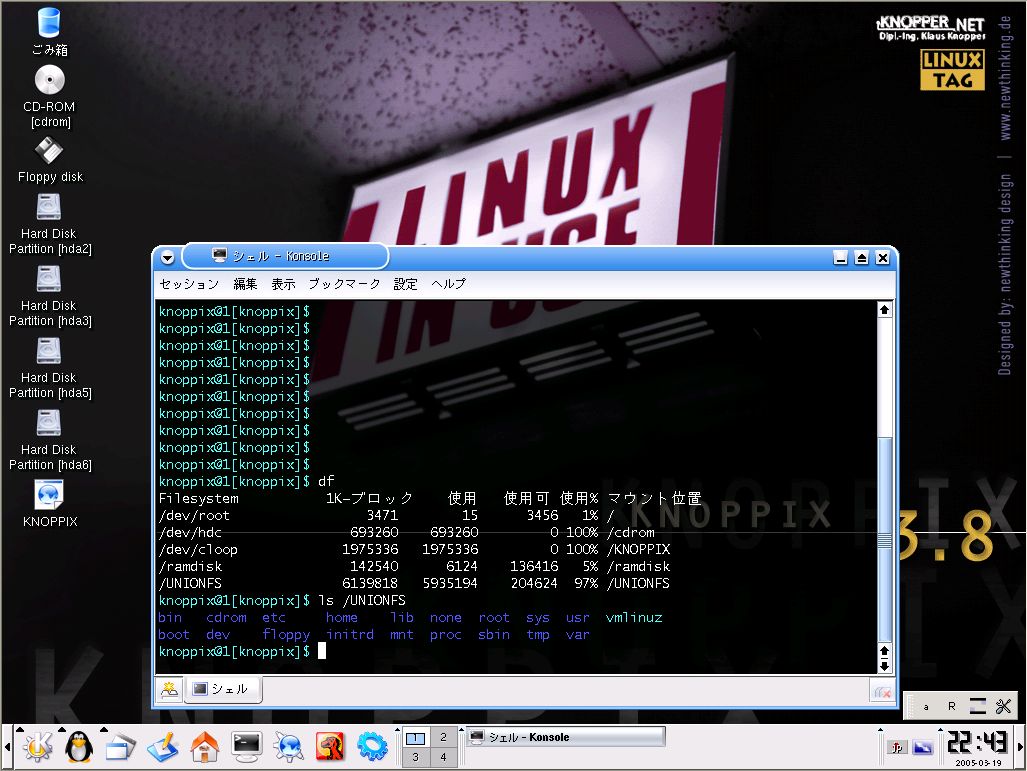This screenshot has width=1027, height=771.
Task: Click the 2005-03-19 date in panel
Action: [x=978, y=762]
